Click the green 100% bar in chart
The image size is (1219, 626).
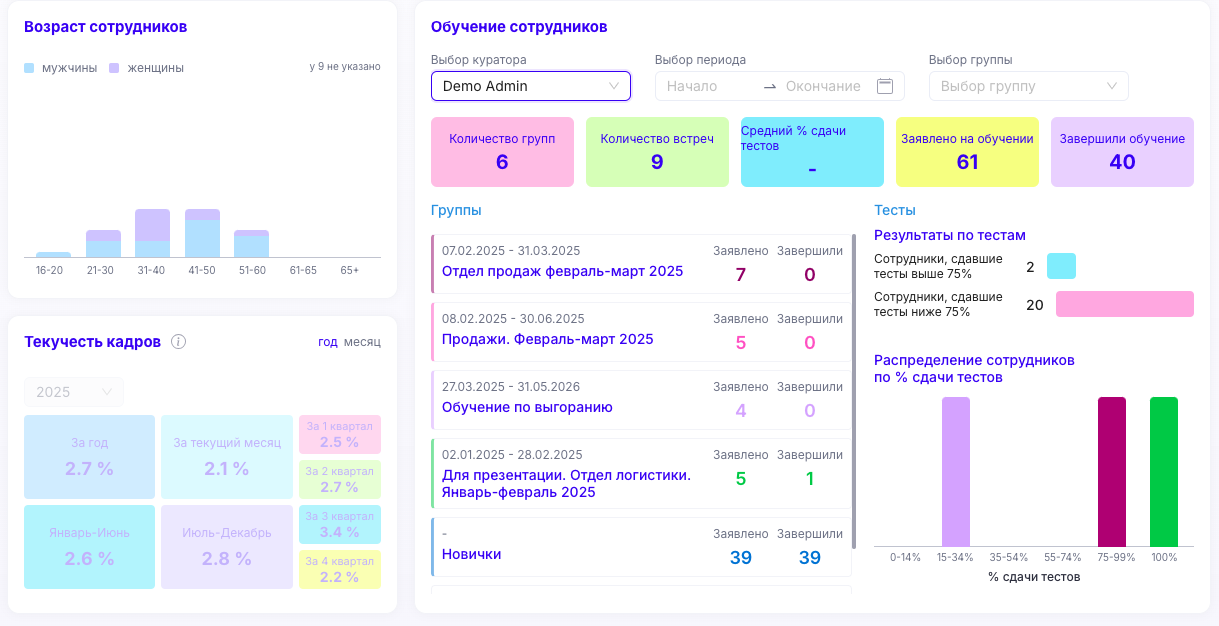click(1163, 471)
